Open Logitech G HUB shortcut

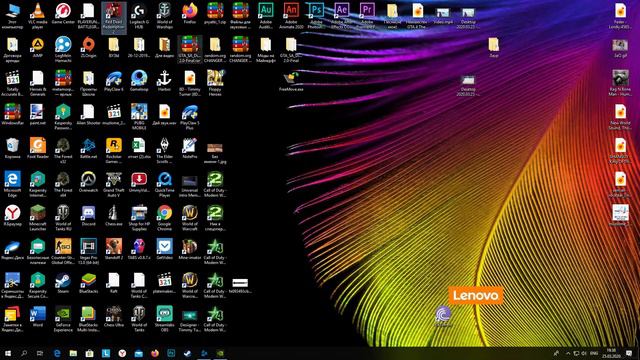pos(139,16)
